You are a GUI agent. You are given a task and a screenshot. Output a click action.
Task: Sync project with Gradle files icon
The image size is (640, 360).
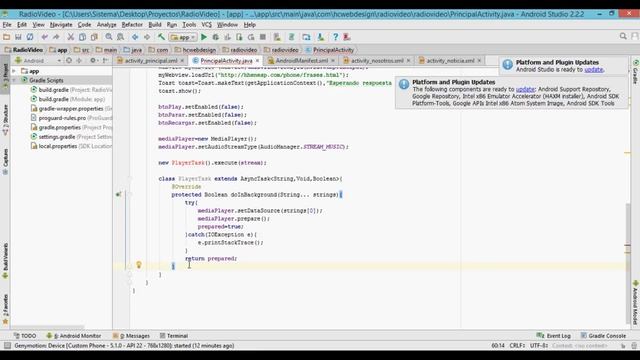[x=291, y=37]
